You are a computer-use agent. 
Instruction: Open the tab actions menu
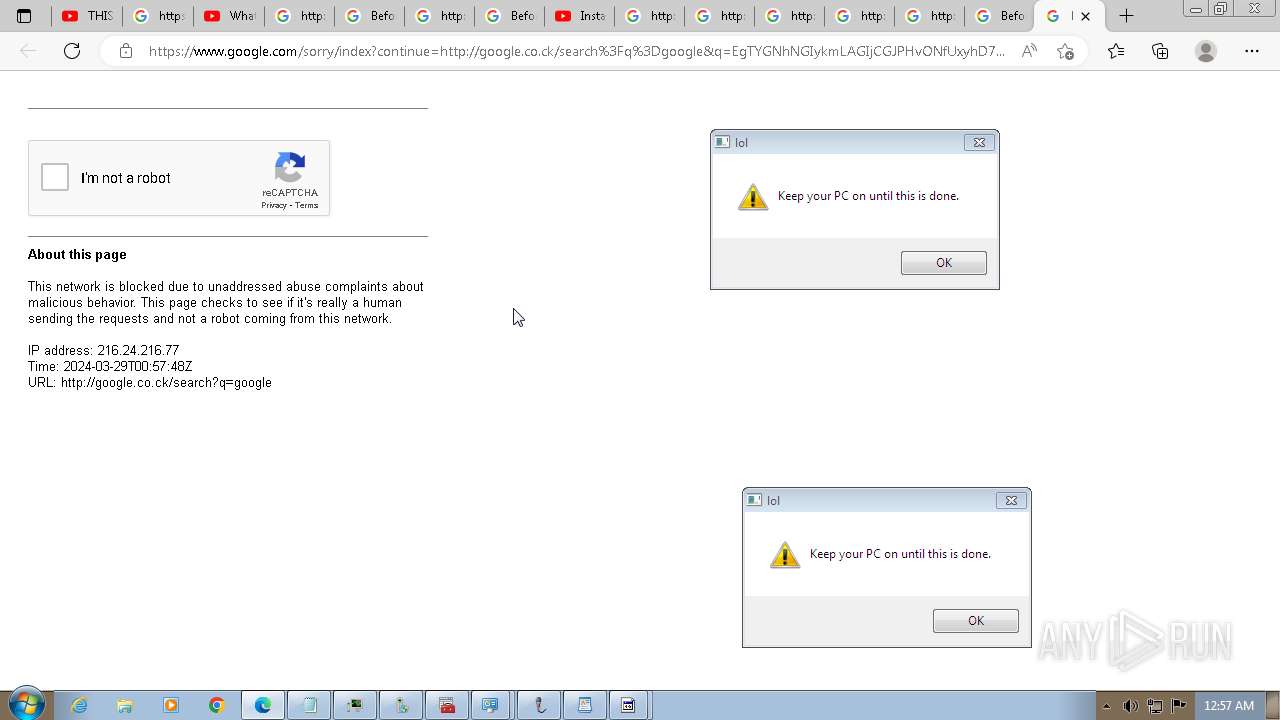click(x=24, y=16)
